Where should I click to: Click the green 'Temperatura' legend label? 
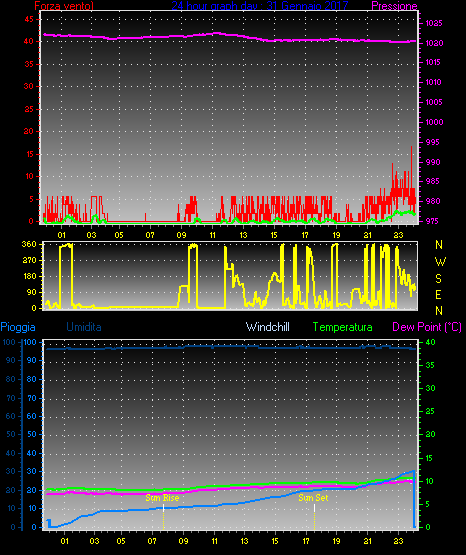(x=343, y=327)
